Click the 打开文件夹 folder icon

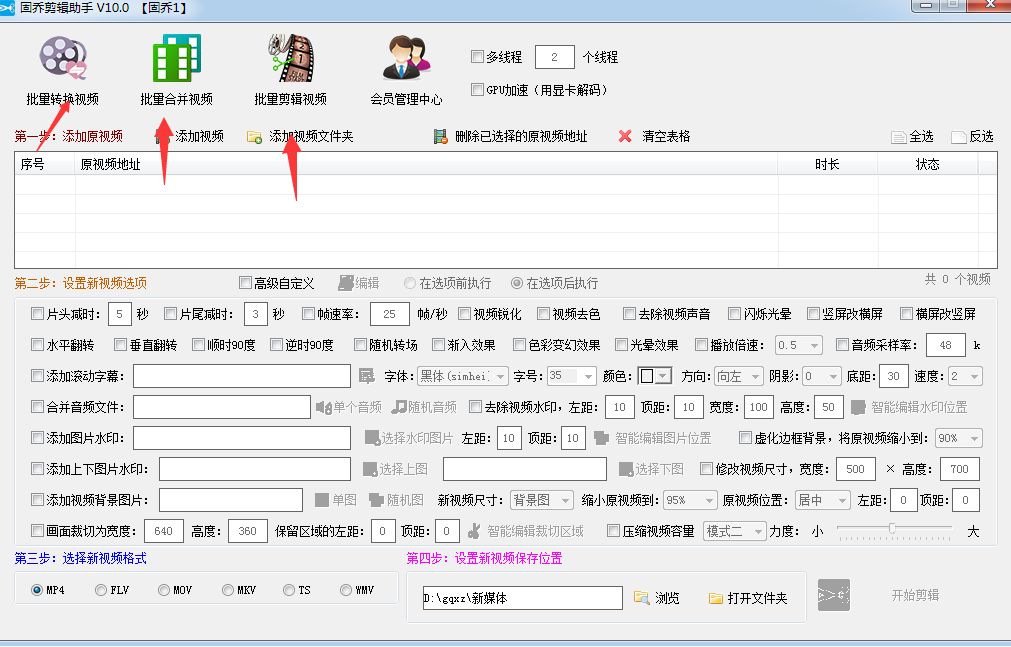point(716,598)
